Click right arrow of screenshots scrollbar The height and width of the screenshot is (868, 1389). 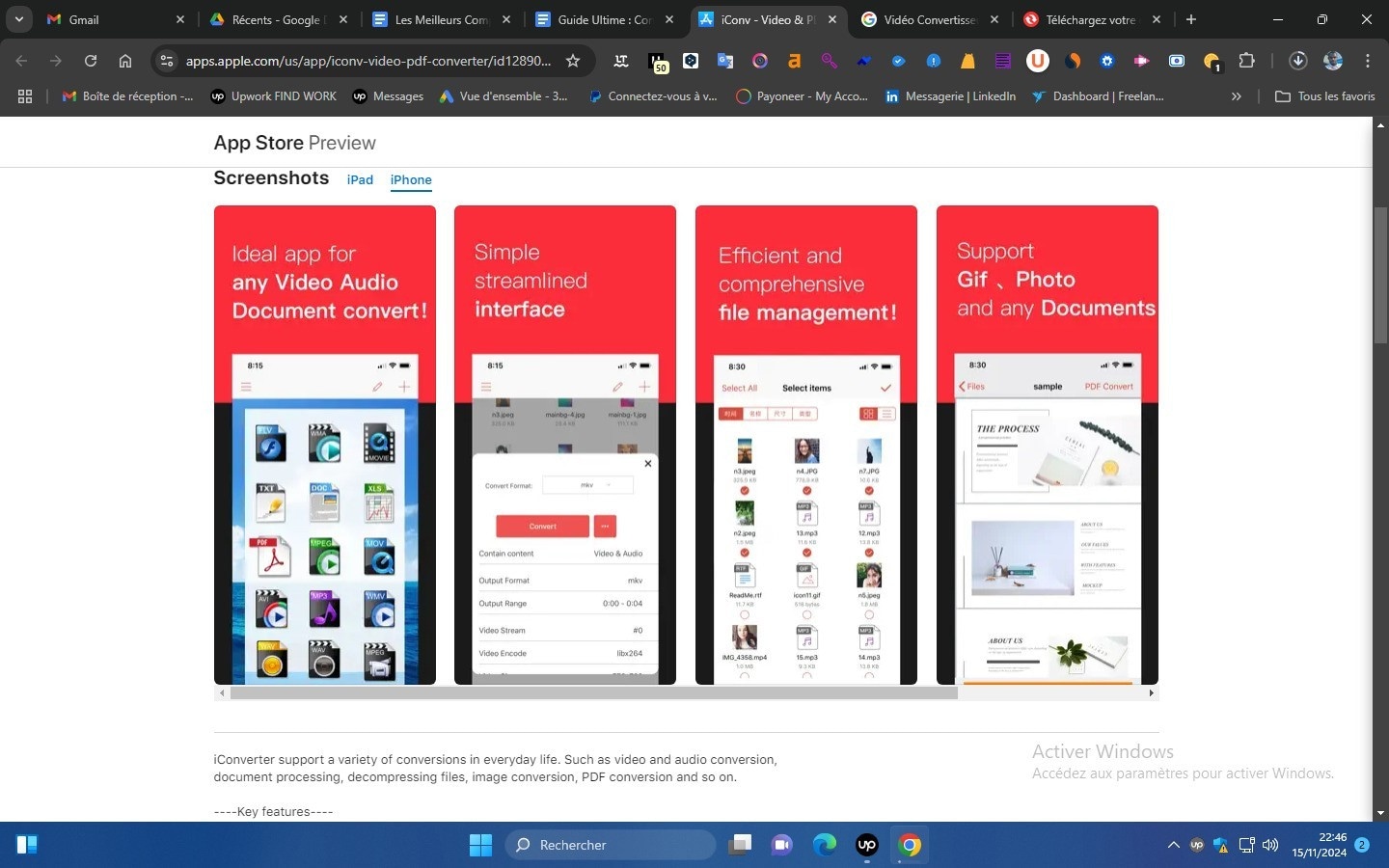click(1151, 692)
